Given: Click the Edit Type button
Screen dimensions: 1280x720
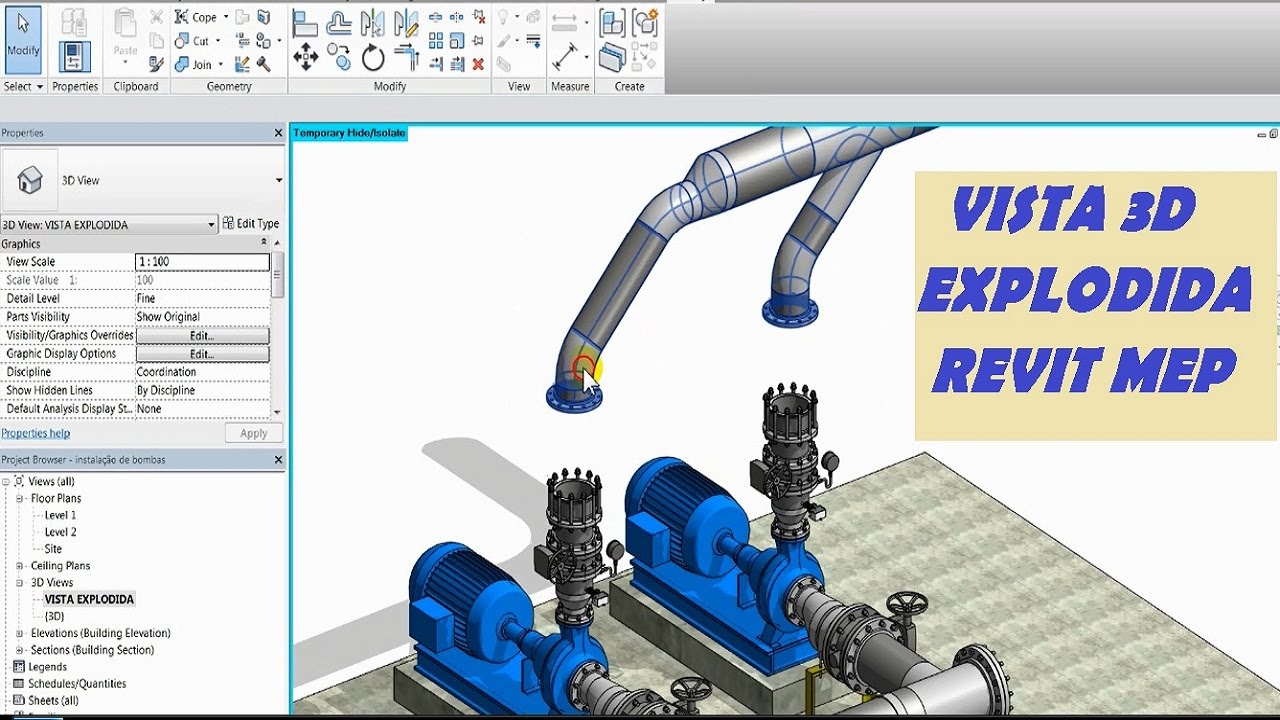Looking at the screenshot, I should pos(250,224).
